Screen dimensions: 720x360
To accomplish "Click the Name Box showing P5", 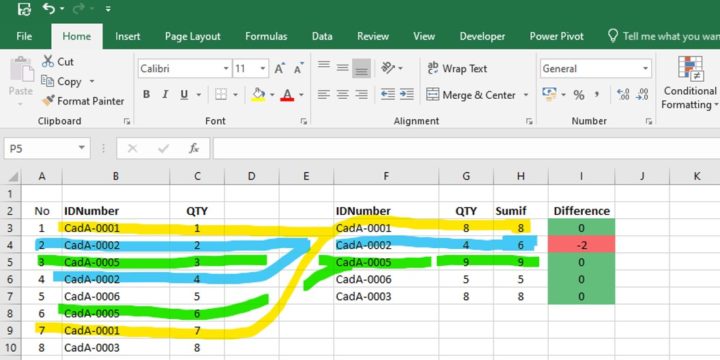I will tap(47, 148).
